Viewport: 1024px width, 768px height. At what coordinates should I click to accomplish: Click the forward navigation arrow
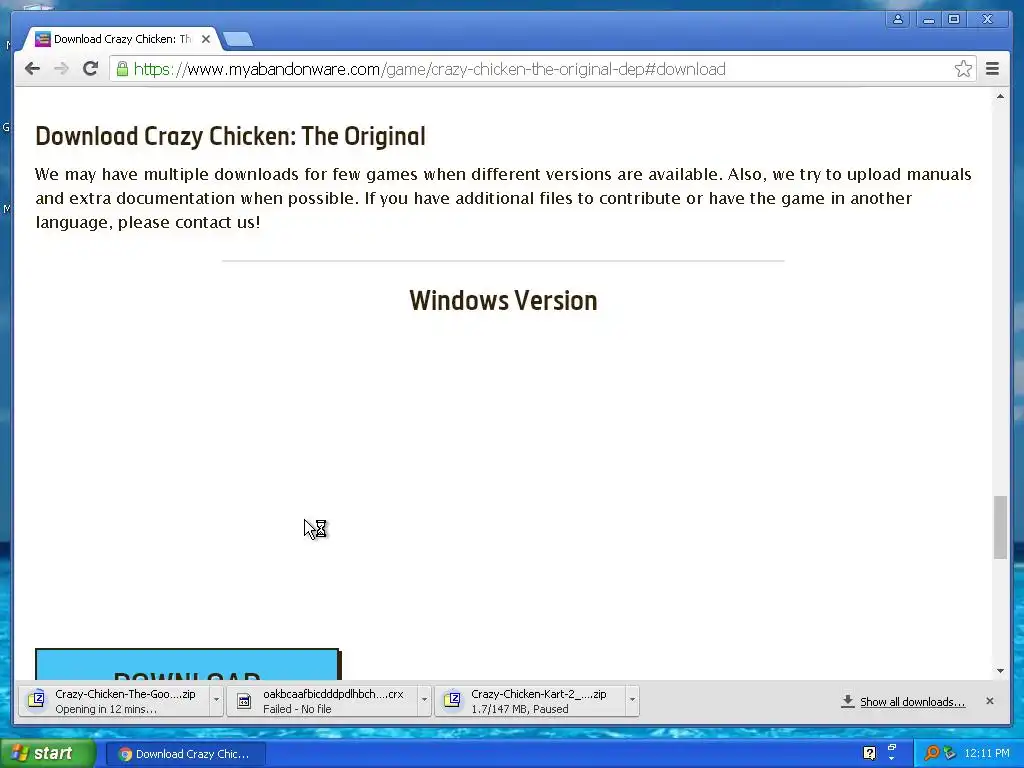pyautogui.click(x=61, y=69)
